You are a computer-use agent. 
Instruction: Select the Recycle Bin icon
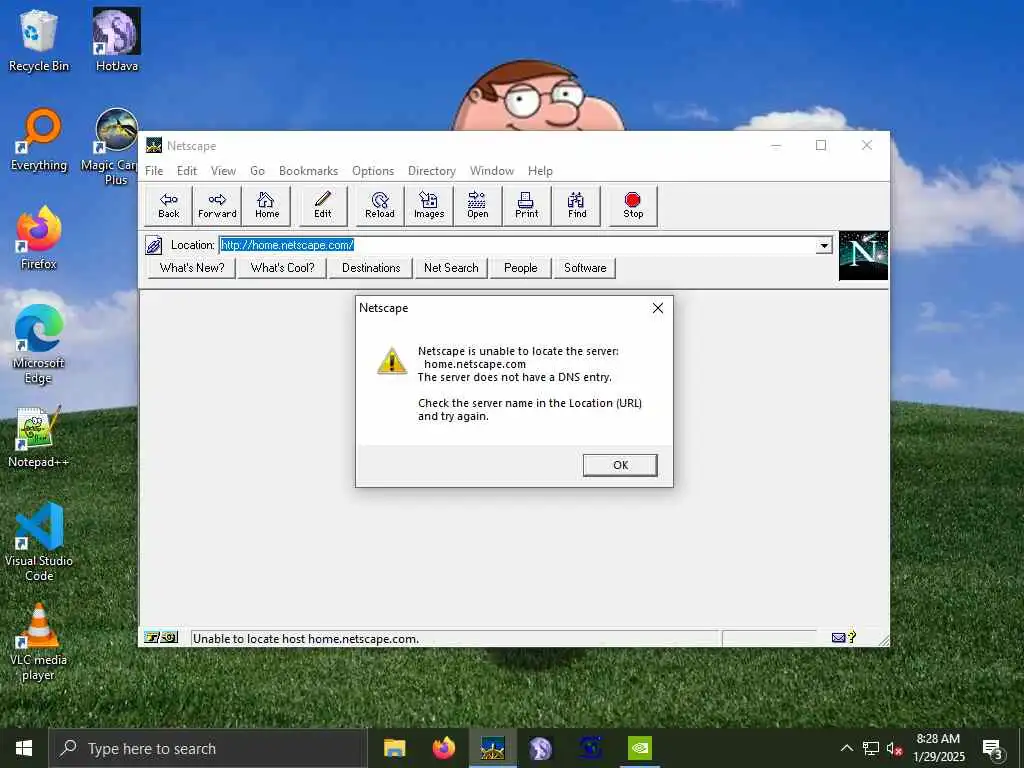[x=39, y=40]
